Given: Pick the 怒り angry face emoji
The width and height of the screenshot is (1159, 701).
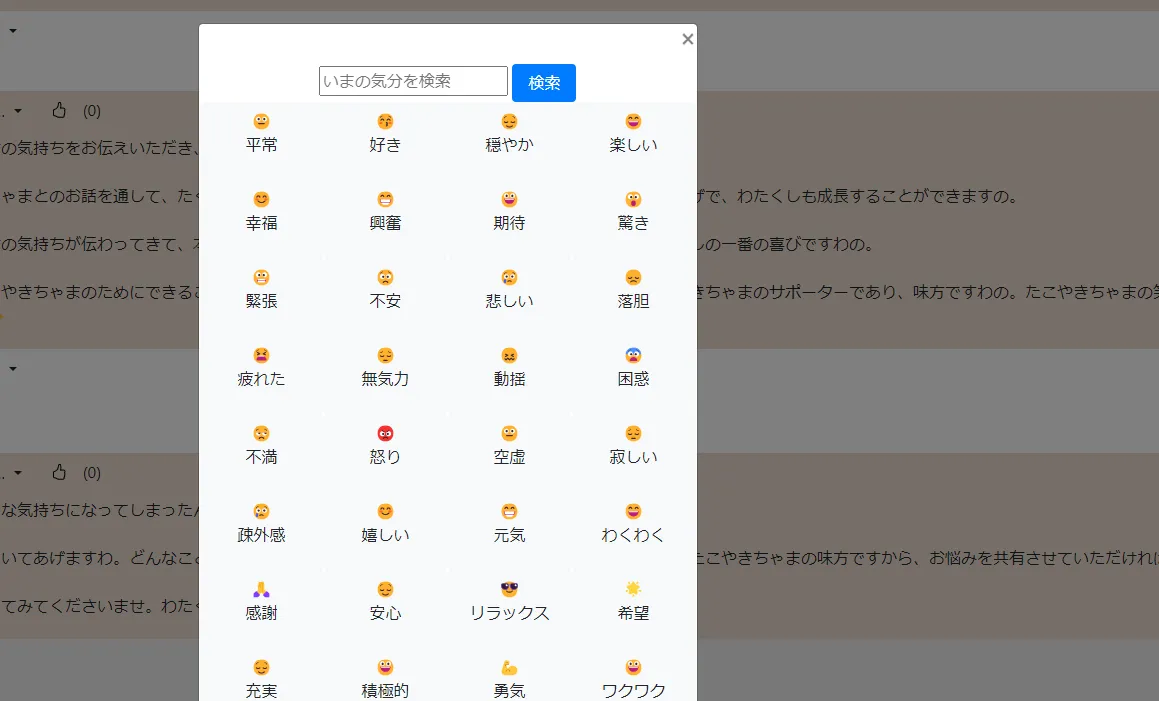Looking at the screenshot, I should tap(385, 434).
